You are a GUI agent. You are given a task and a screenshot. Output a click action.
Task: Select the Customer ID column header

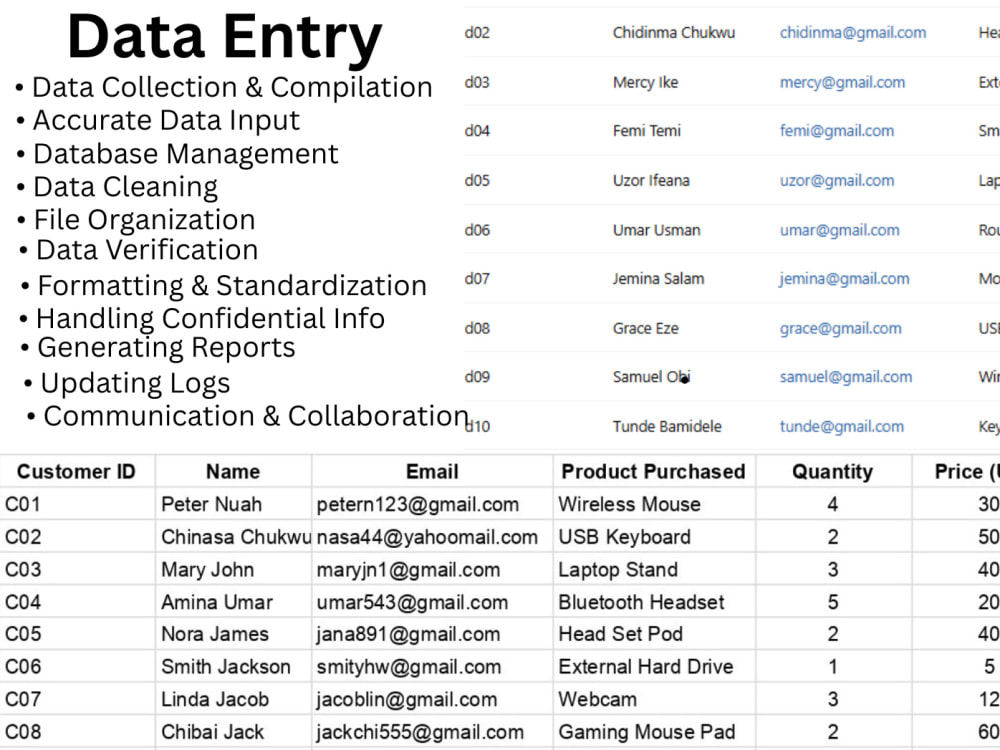click(77, 471)
